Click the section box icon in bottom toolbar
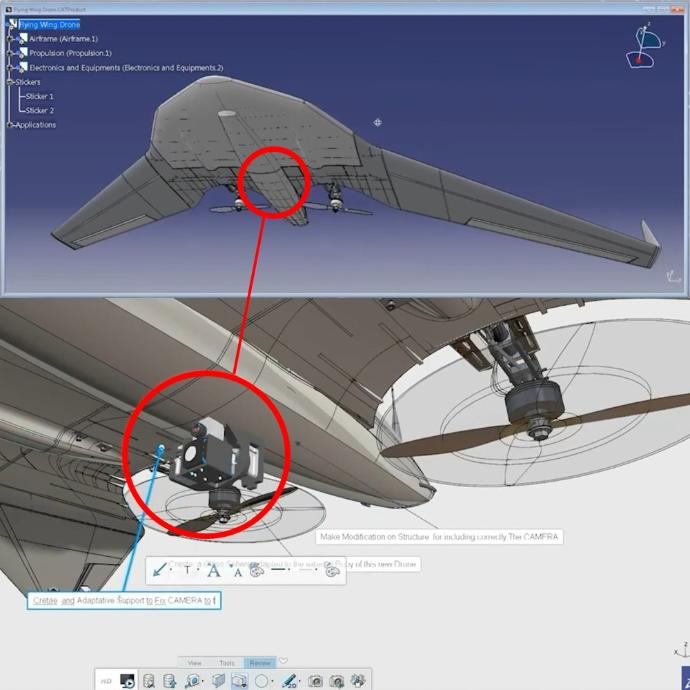The height and width of the screenshot is (690, 690). [x=218, y=681]
